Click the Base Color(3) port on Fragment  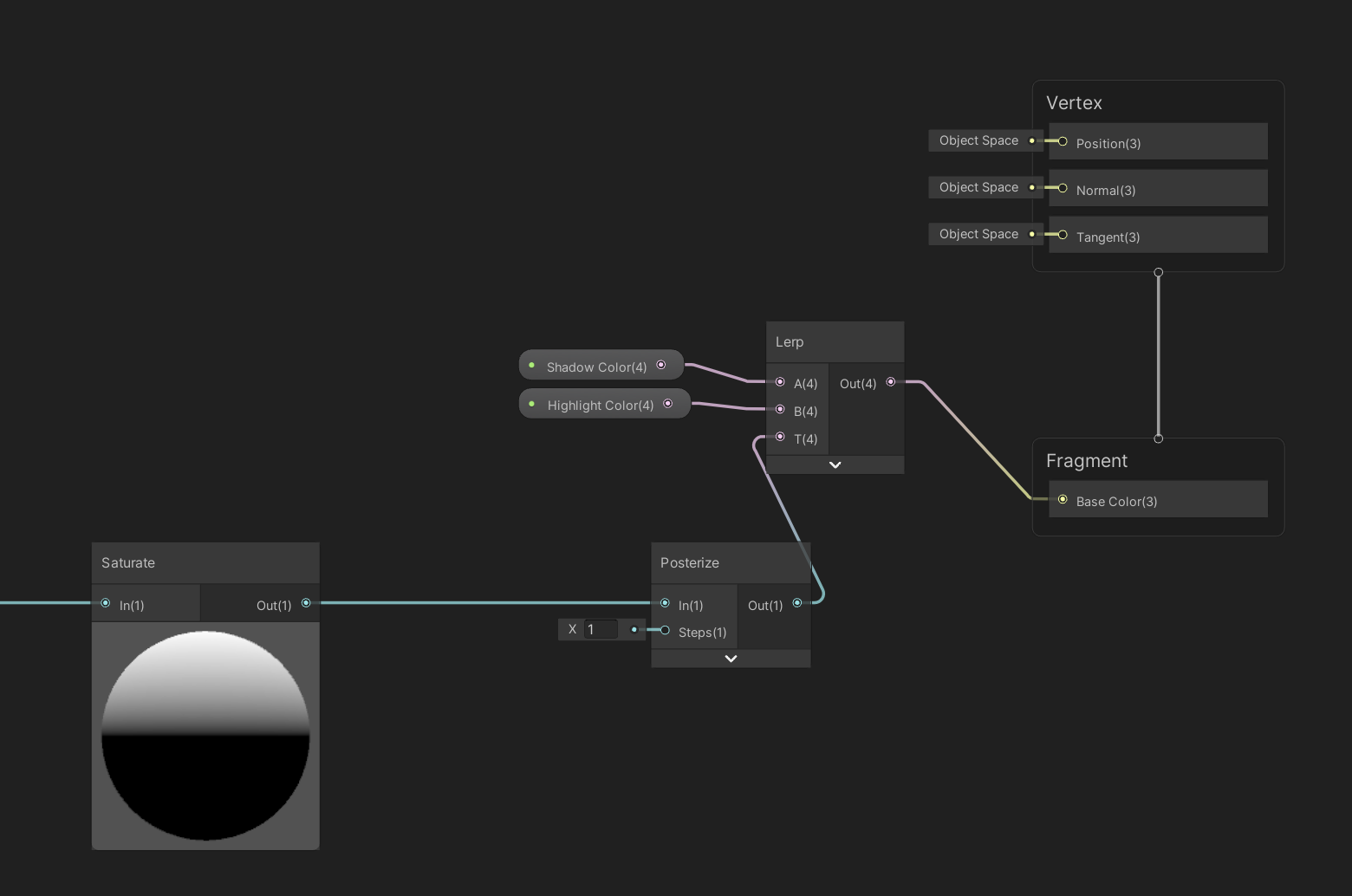[x=1063, y=498]
